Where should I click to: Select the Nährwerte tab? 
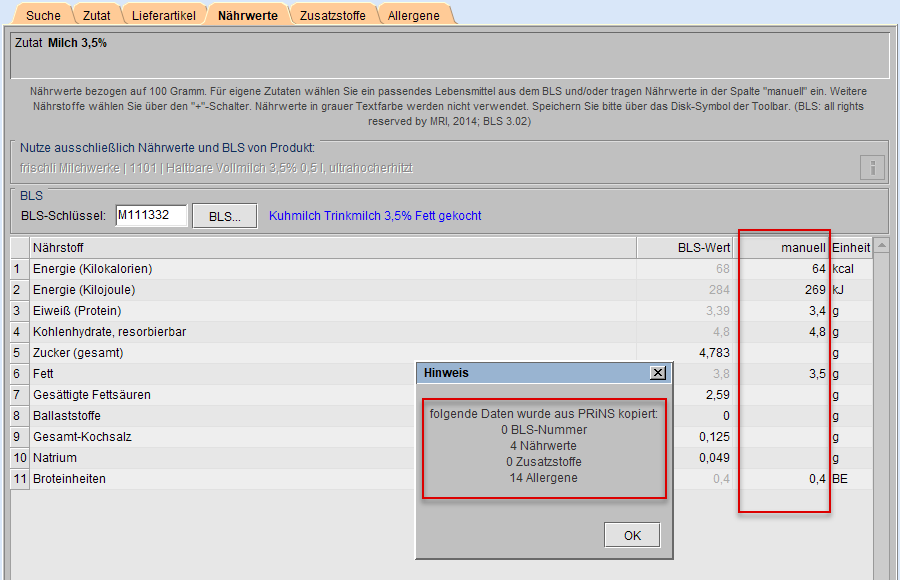pos(247,15)
